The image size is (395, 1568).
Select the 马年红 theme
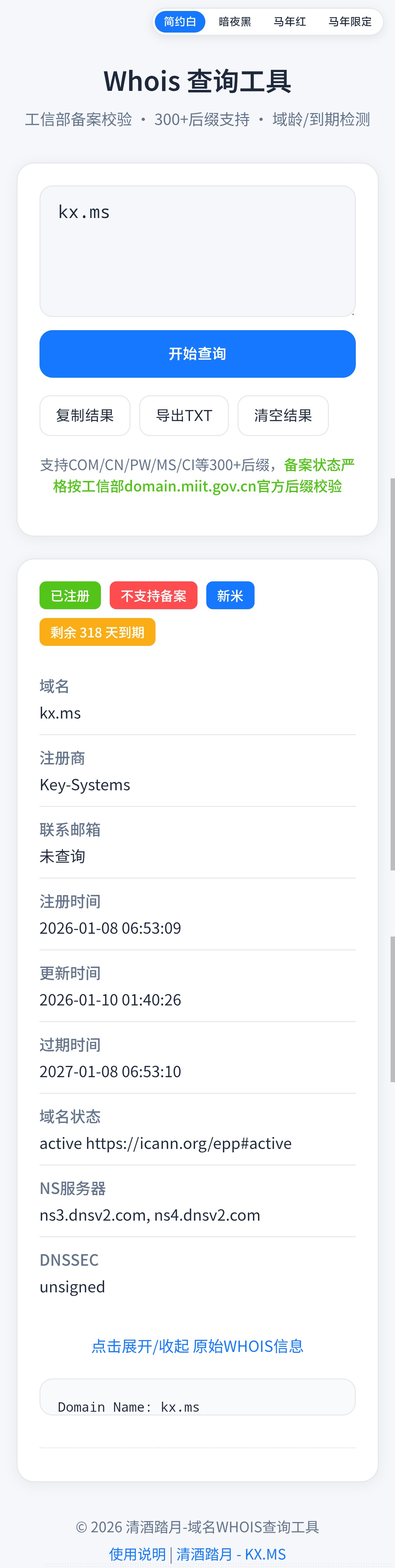pos(290,22)
